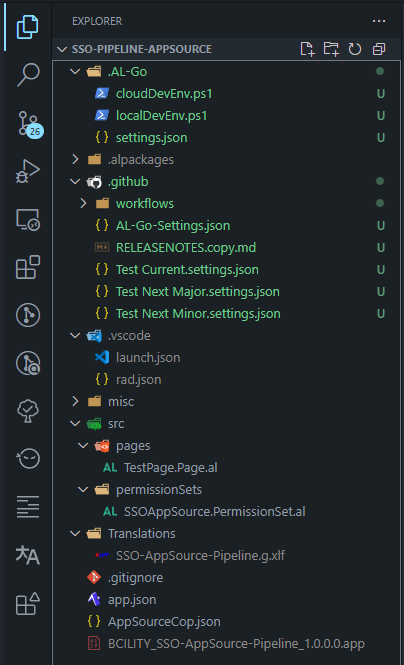
Task: Open the Git branch inspect icon
Action: click(28, 363)
